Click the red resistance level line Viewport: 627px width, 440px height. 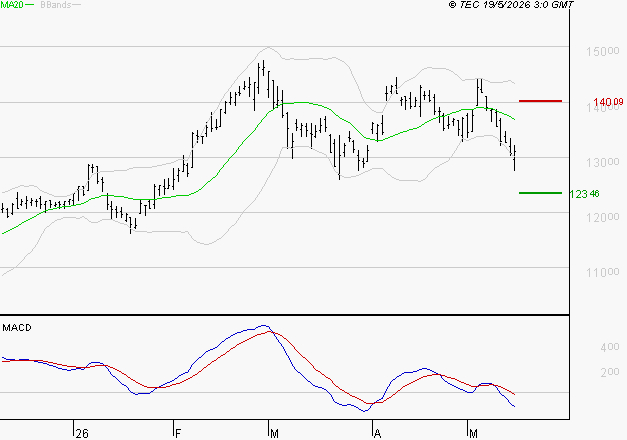click(540, 101)
